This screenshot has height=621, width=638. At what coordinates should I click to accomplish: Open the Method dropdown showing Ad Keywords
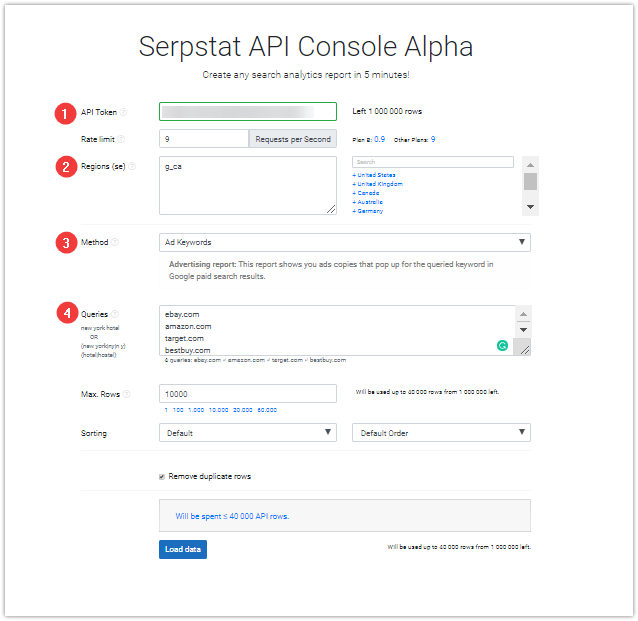pyautogui.click(x=345, y=242)
